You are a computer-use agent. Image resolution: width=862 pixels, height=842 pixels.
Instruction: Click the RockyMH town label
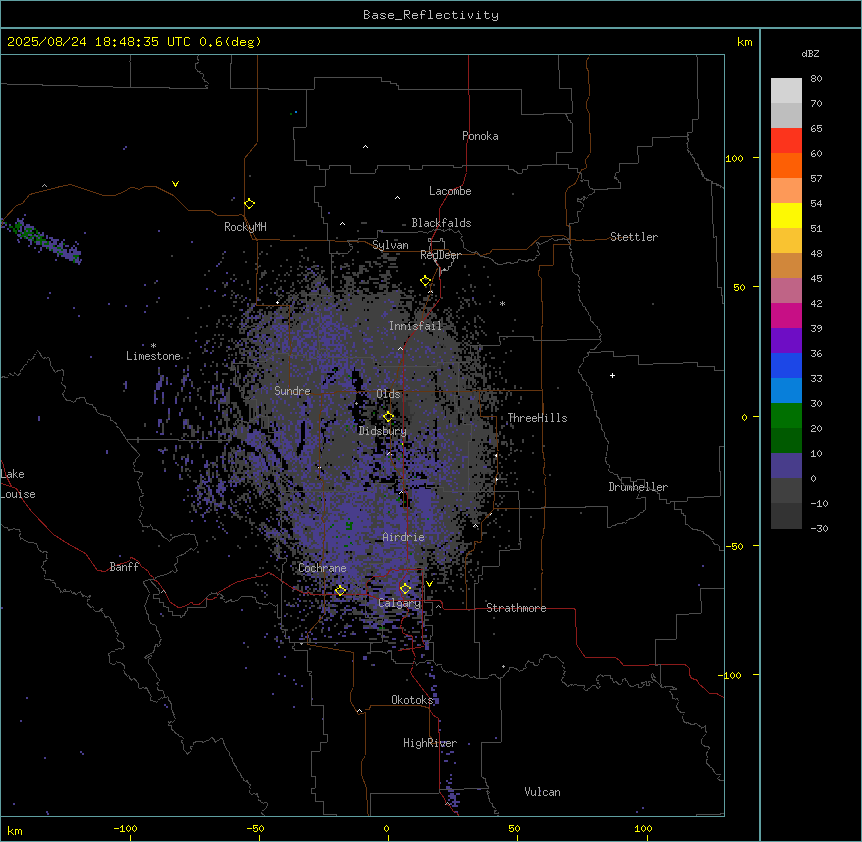click(245, 227)
